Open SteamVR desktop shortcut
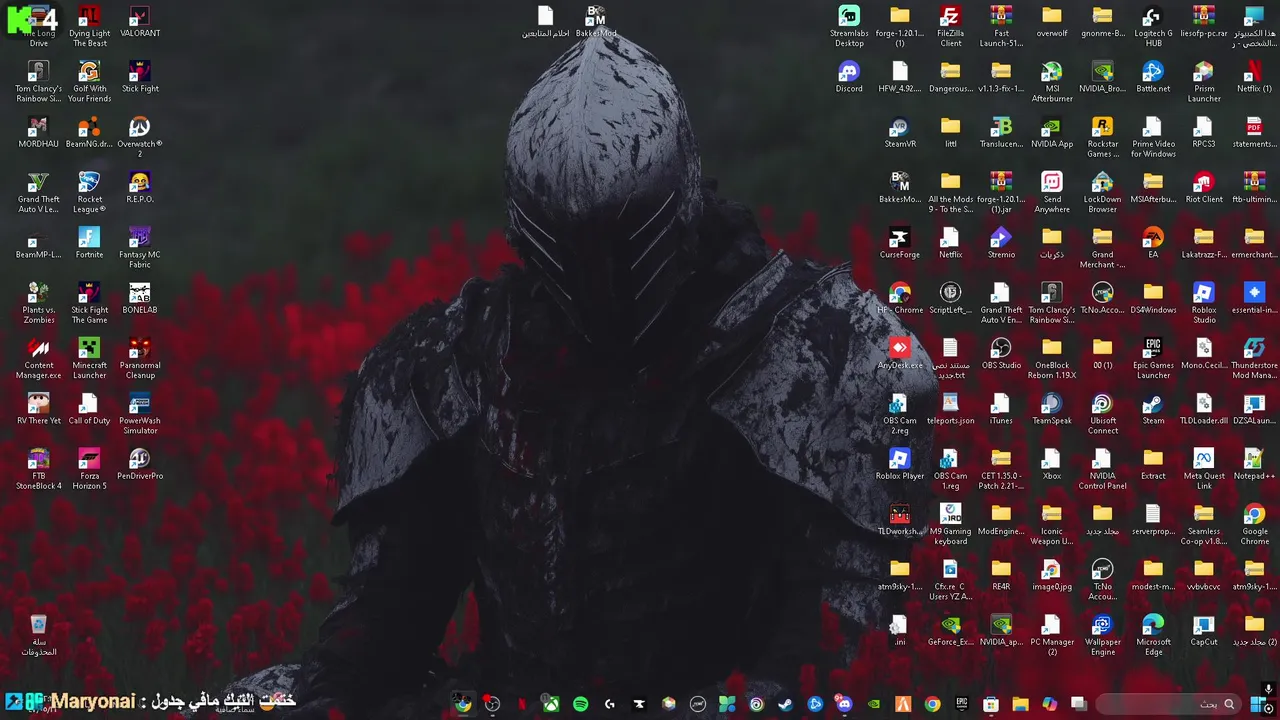 coord(899,132)
